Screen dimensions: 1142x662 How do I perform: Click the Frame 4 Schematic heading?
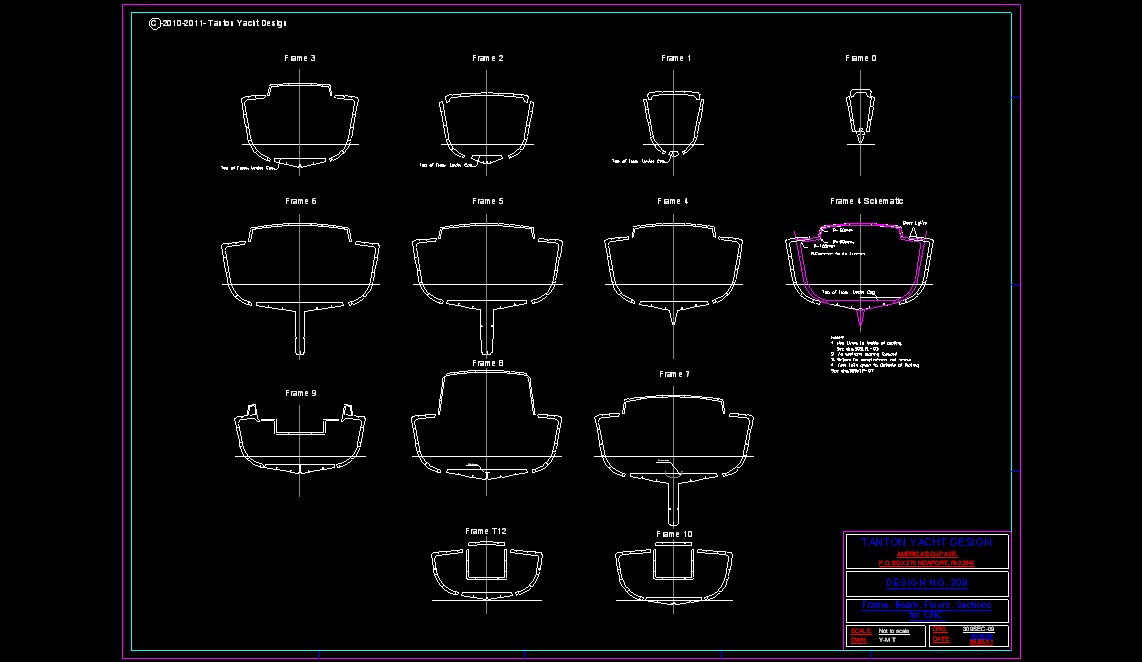pyautogui.click(x=866, y=202)
